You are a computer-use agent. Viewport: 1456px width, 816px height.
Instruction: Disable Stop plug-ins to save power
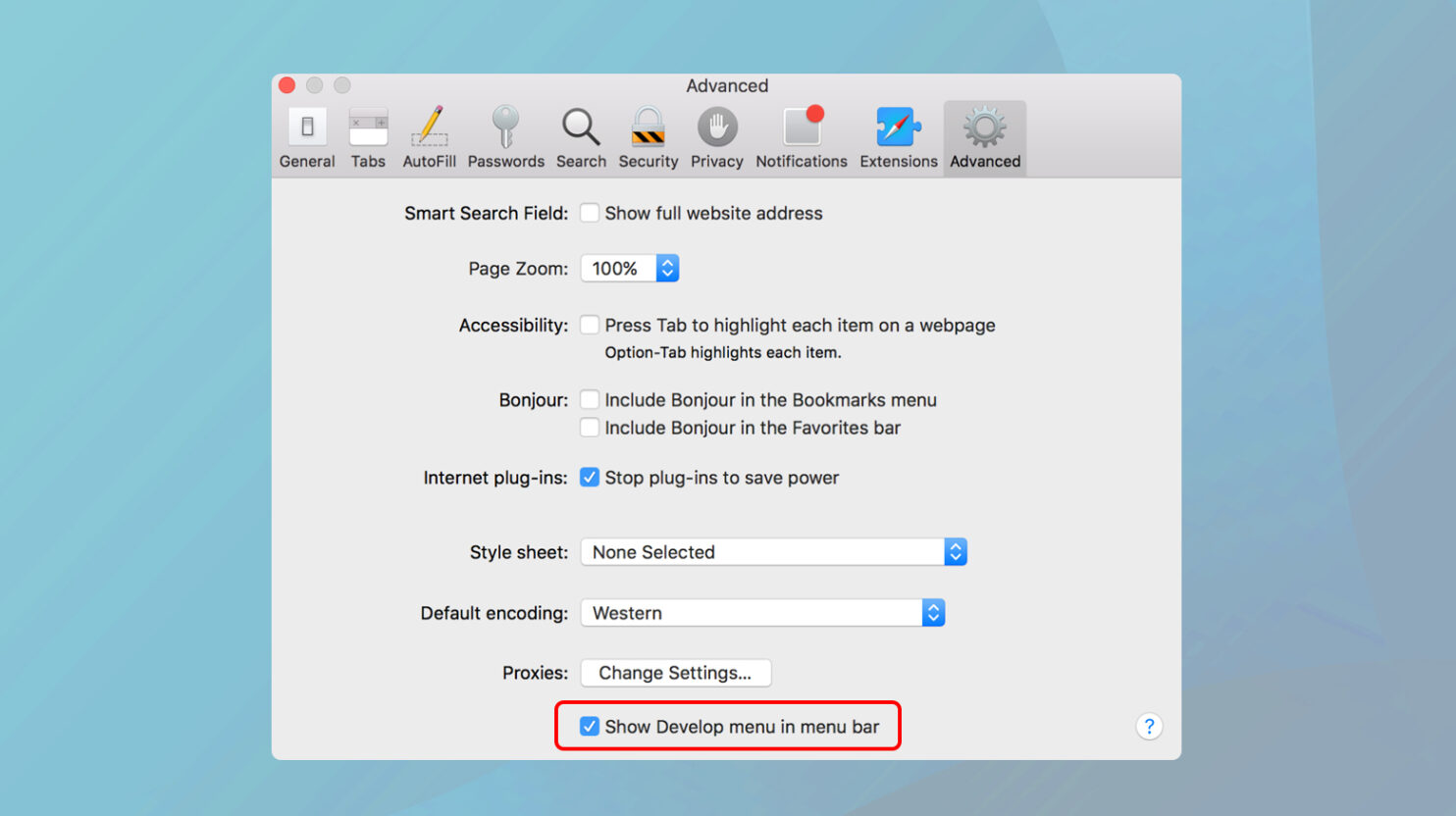[x=589, y=477]
